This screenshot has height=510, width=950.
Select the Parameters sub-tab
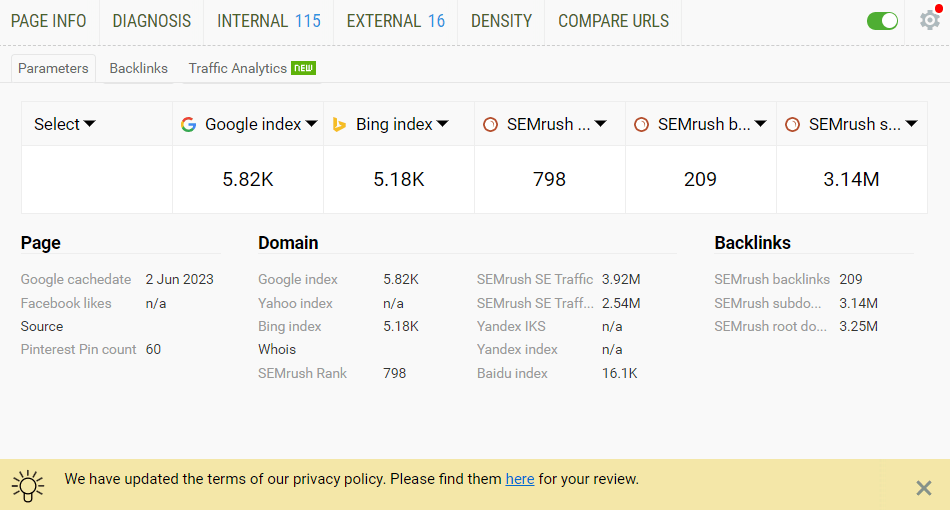tap(53, 68)
